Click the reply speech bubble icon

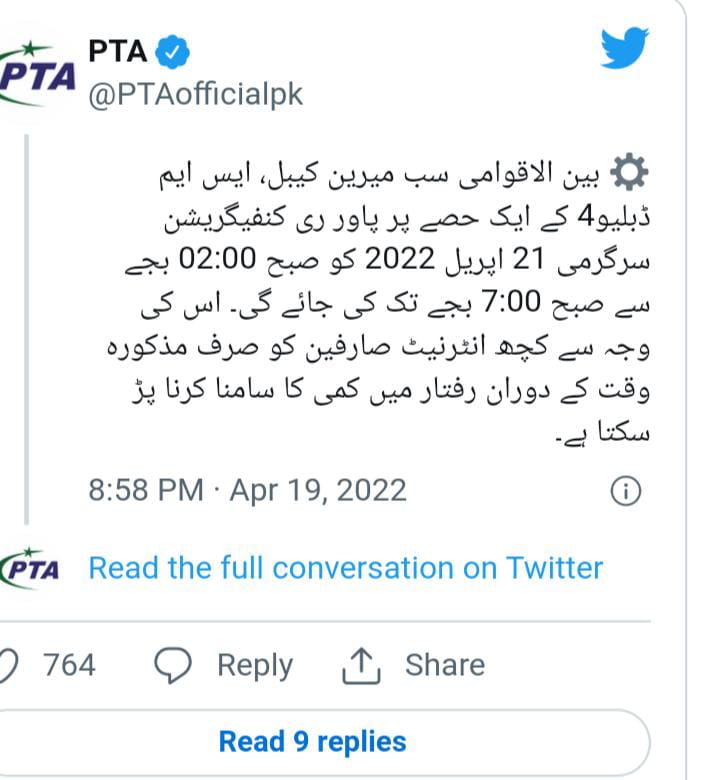click(175, 665)
